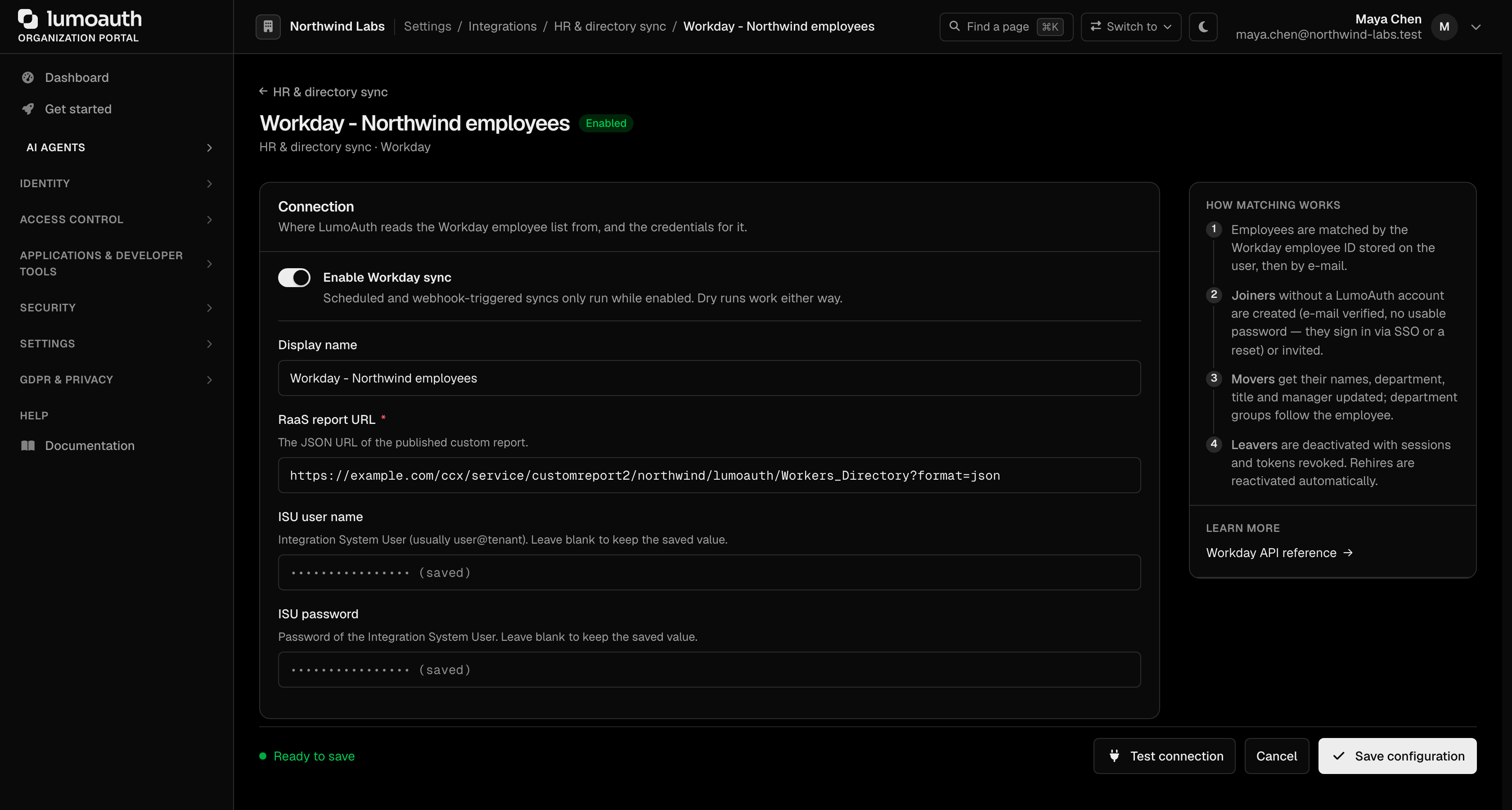Image resolution: width=1512 pixels, height=810 pixels.
Task: Expand the AI Agents sidebar section
Action: tap(116, 147)
